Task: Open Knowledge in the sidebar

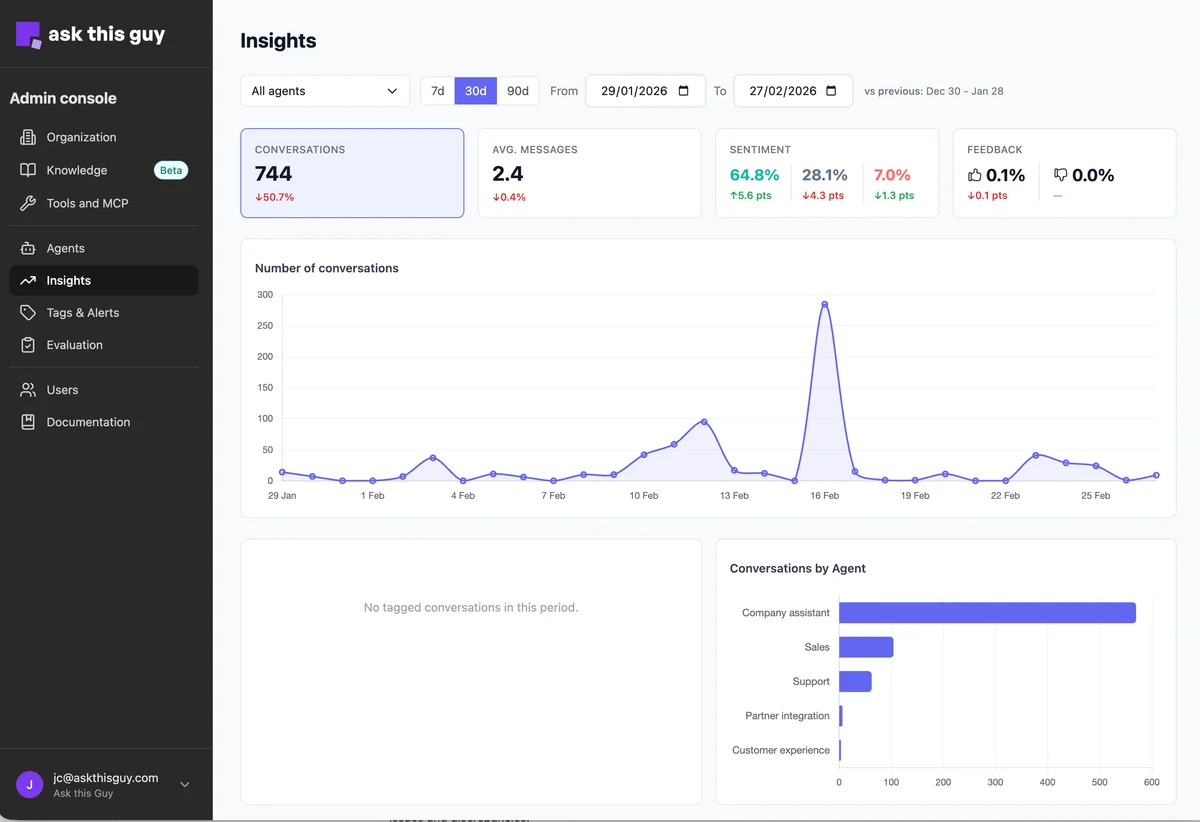Action: [104, 170]
